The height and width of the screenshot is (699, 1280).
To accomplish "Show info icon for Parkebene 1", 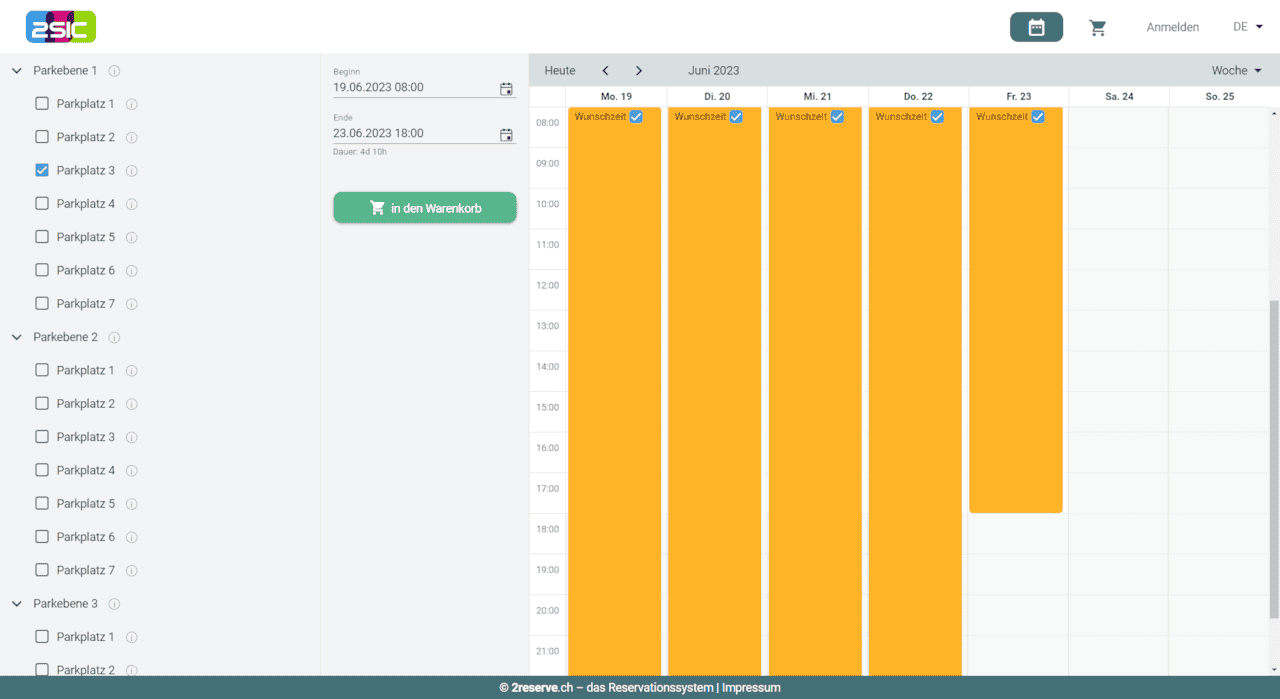I will click(114, 71).
